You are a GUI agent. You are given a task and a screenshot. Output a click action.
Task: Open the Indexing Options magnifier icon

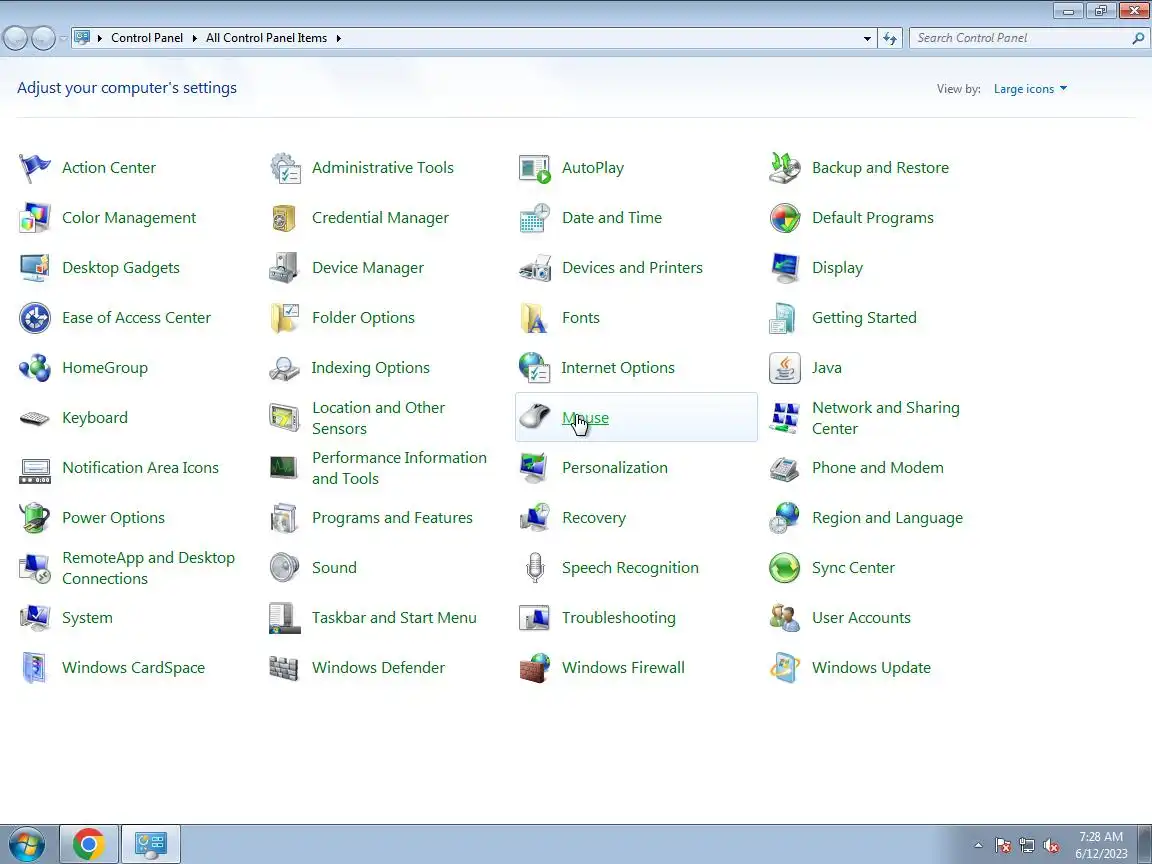(284, 368)
